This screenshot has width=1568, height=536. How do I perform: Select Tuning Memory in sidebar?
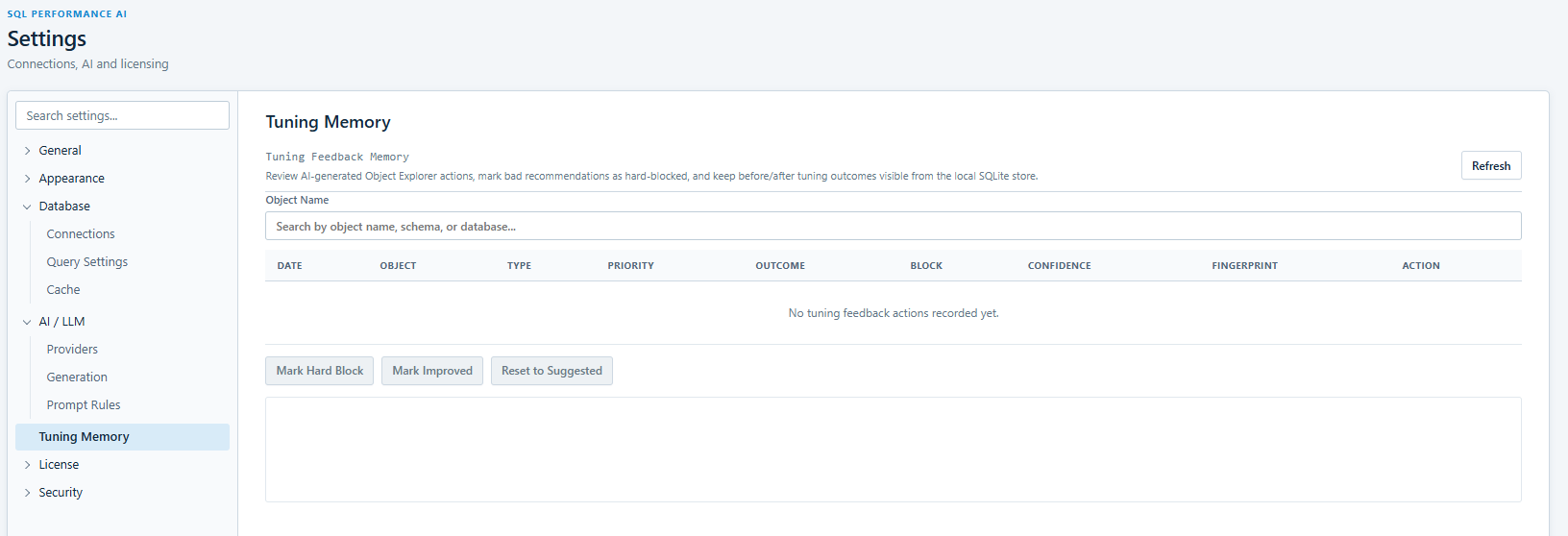122,437
